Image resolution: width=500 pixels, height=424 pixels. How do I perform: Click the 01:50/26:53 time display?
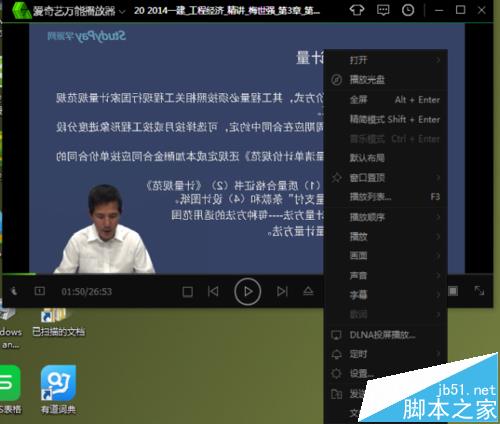[87, 292]
